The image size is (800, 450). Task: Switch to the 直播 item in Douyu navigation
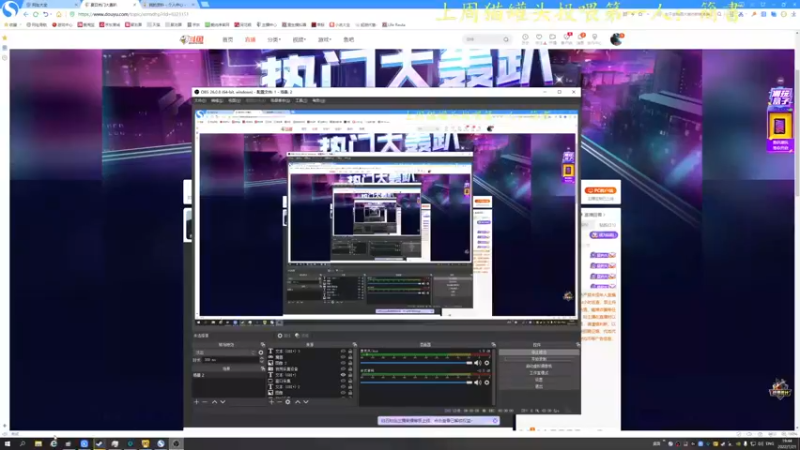coord(250,39)
